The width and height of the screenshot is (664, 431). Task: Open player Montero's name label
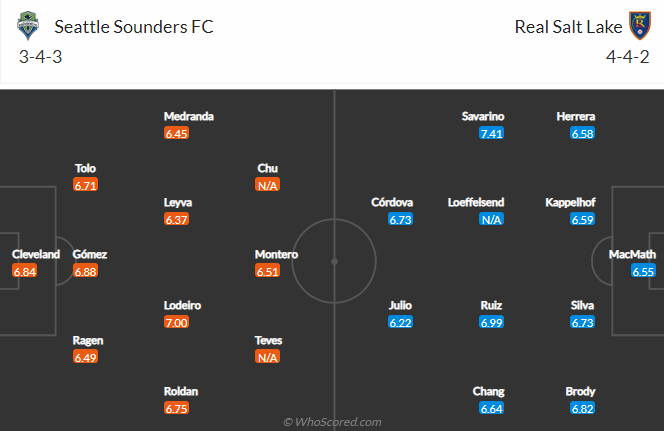[x=277, y=254]
